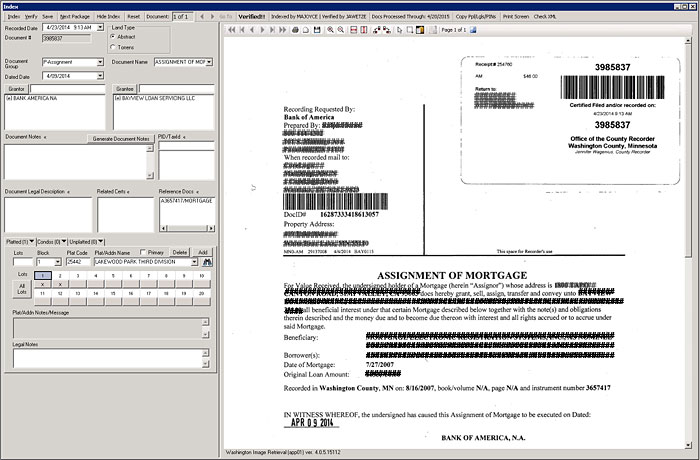Viewport: 700px width, 460px height.
Task: Click Next Package
Action: (75, 17)
